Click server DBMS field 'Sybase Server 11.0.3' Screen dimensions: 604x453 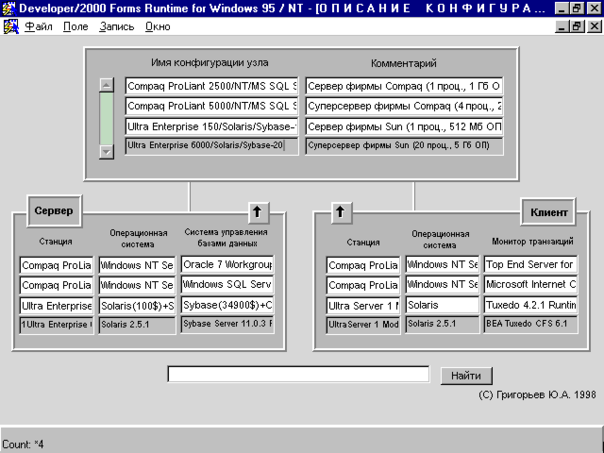(x=227, y=324)
